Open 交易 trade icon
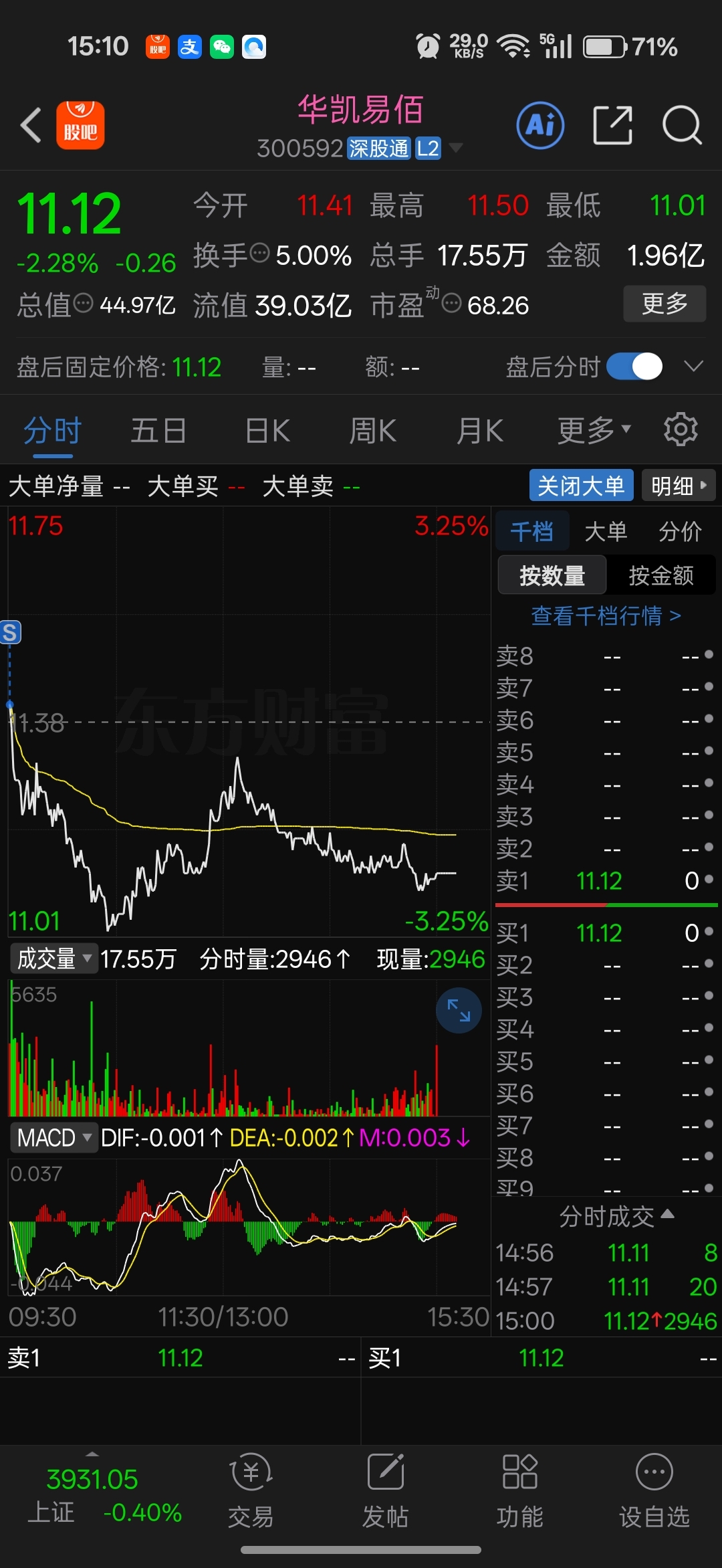722x1568 pixels. (251, 1492)
